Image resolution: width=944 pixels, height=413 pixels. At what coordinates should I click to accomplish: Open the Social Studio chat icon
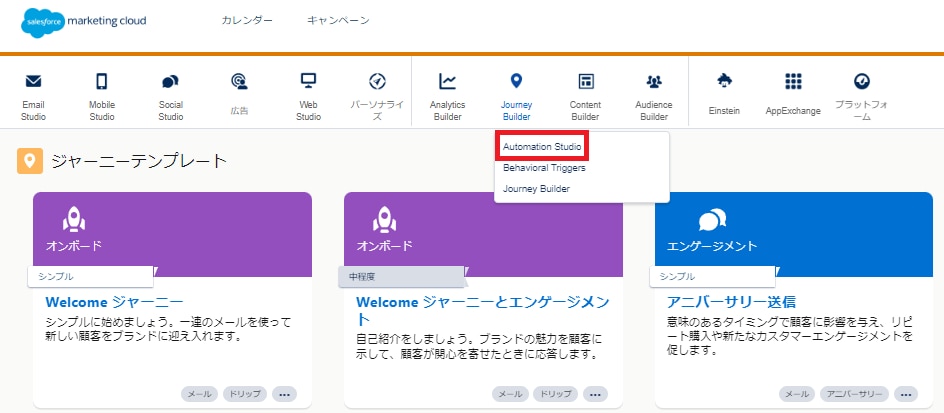[x=170, y=82]
